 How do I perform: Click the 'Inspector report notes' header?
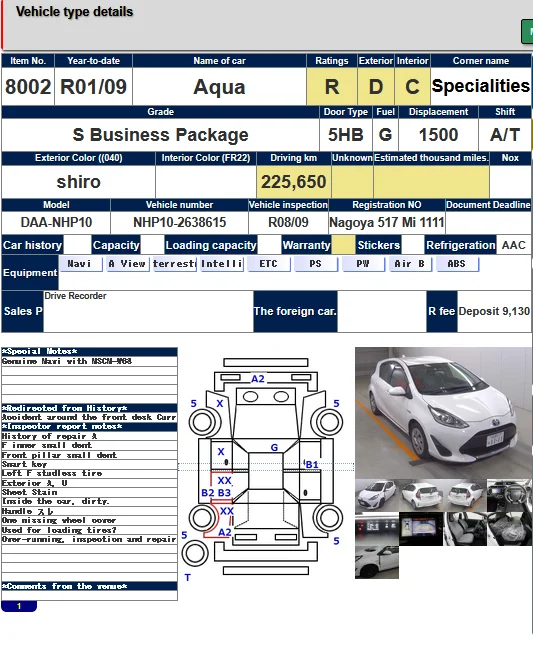point(90,426)
